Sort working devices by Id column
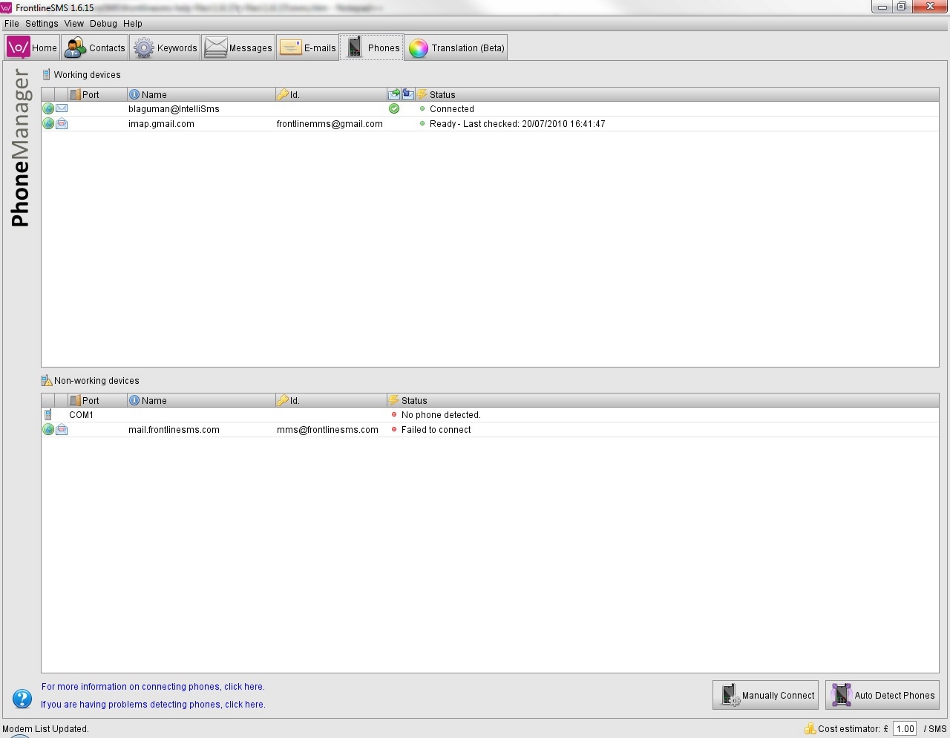 pos(331,95)
